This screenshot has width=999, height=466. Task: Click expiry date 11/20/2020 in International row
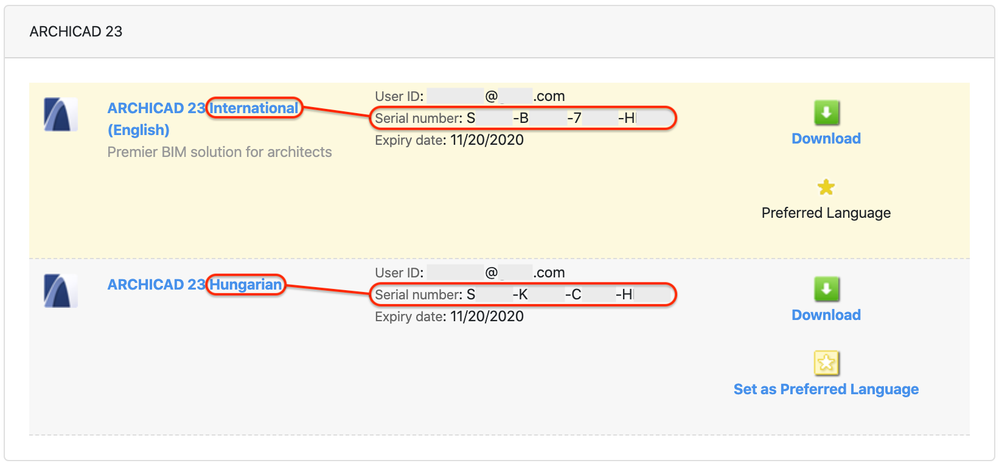pos(487,140)
